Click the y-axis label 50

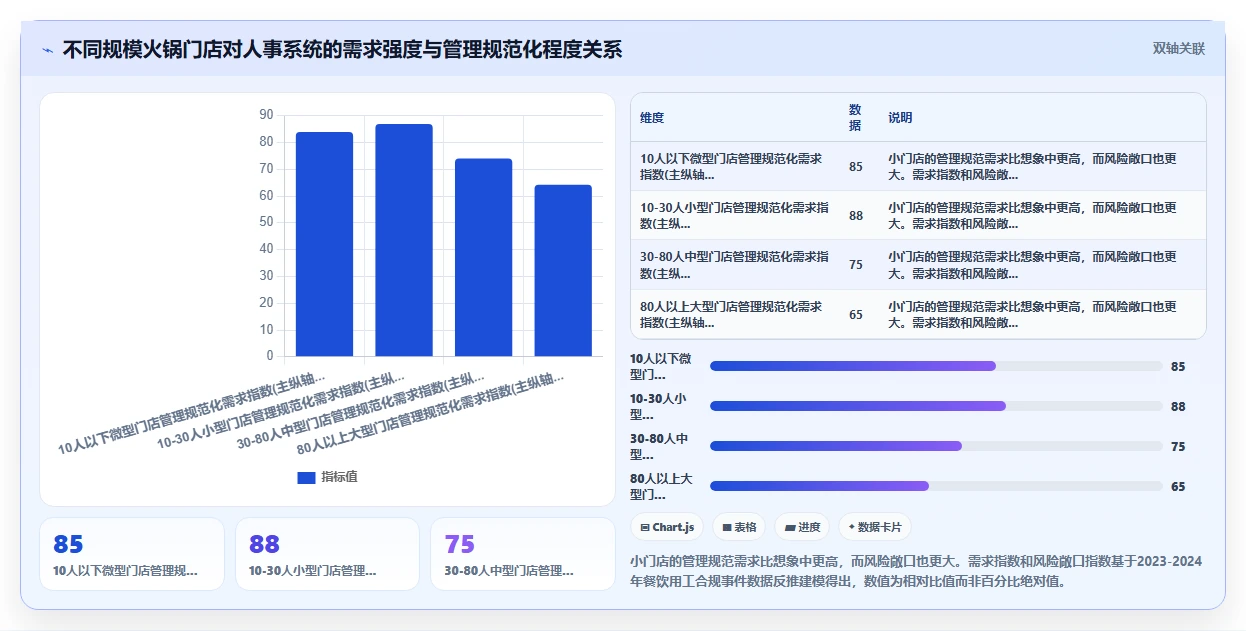pos(266,222)
